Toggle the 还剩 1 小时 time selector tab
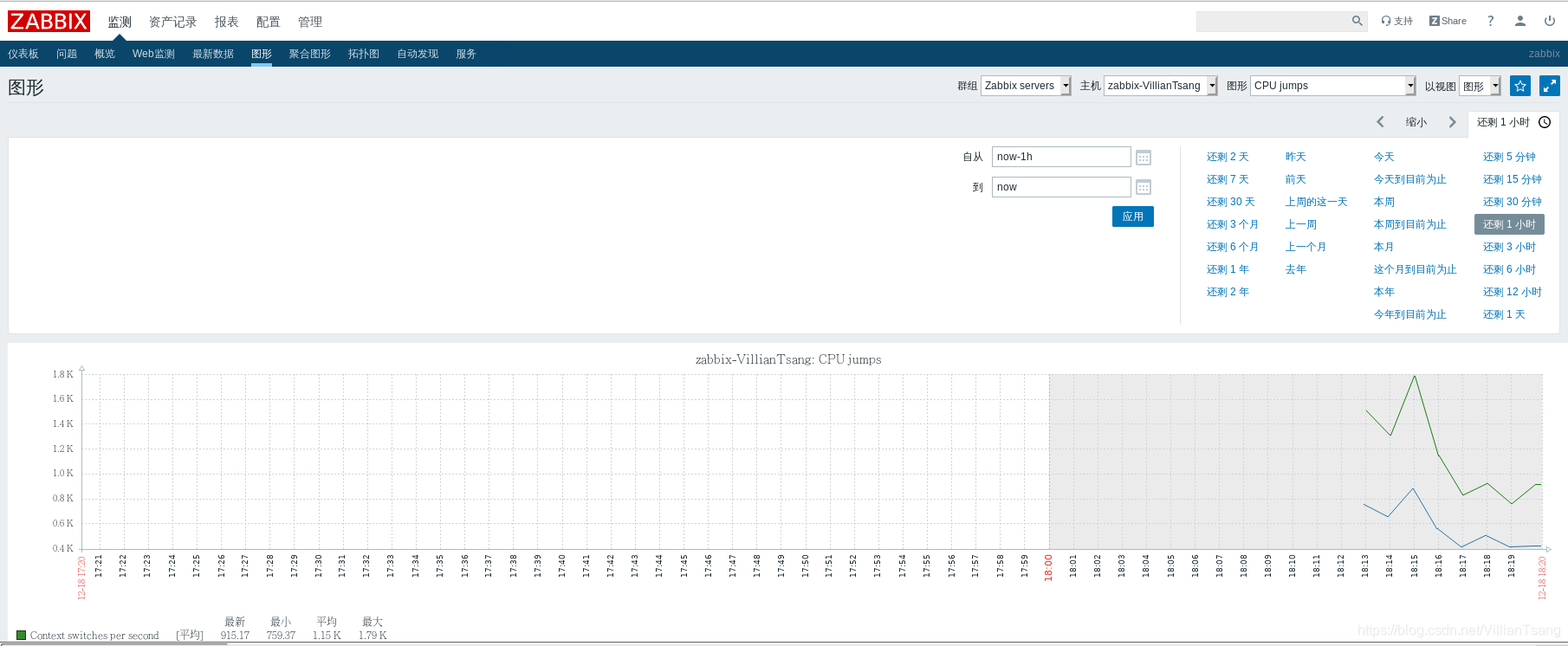This screenshot has width=1568, height=646. point(1513,122)
